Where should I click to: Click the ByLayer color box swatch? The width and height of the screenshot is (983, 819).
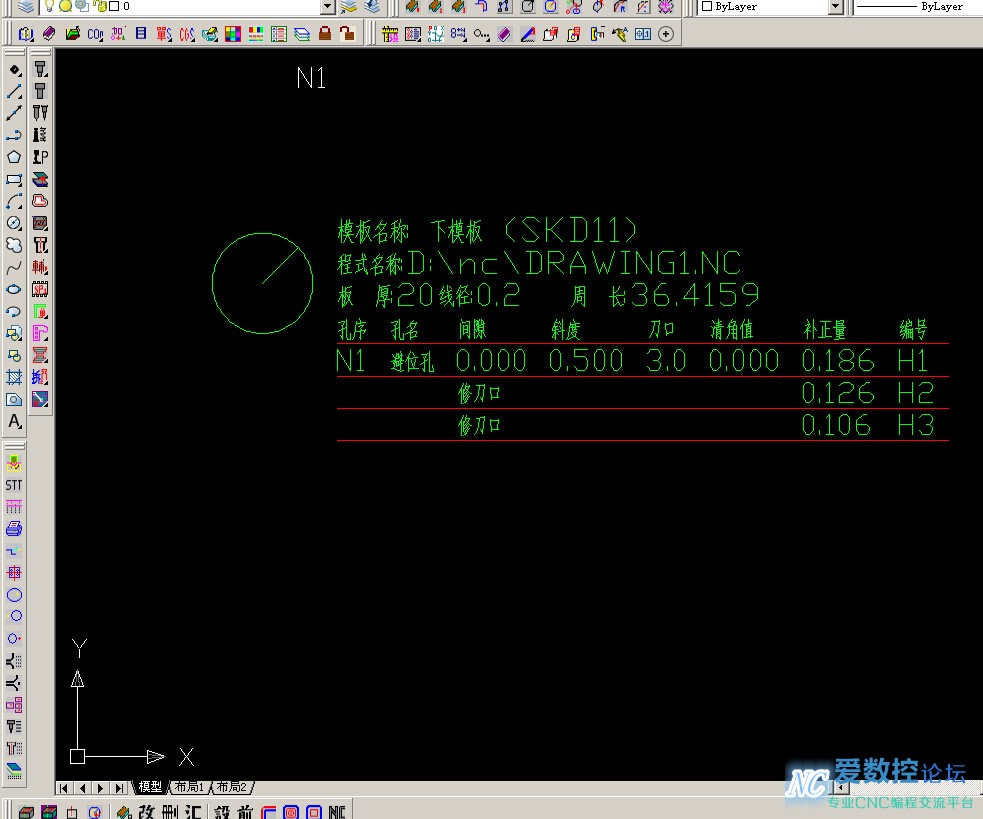(707, 6)
